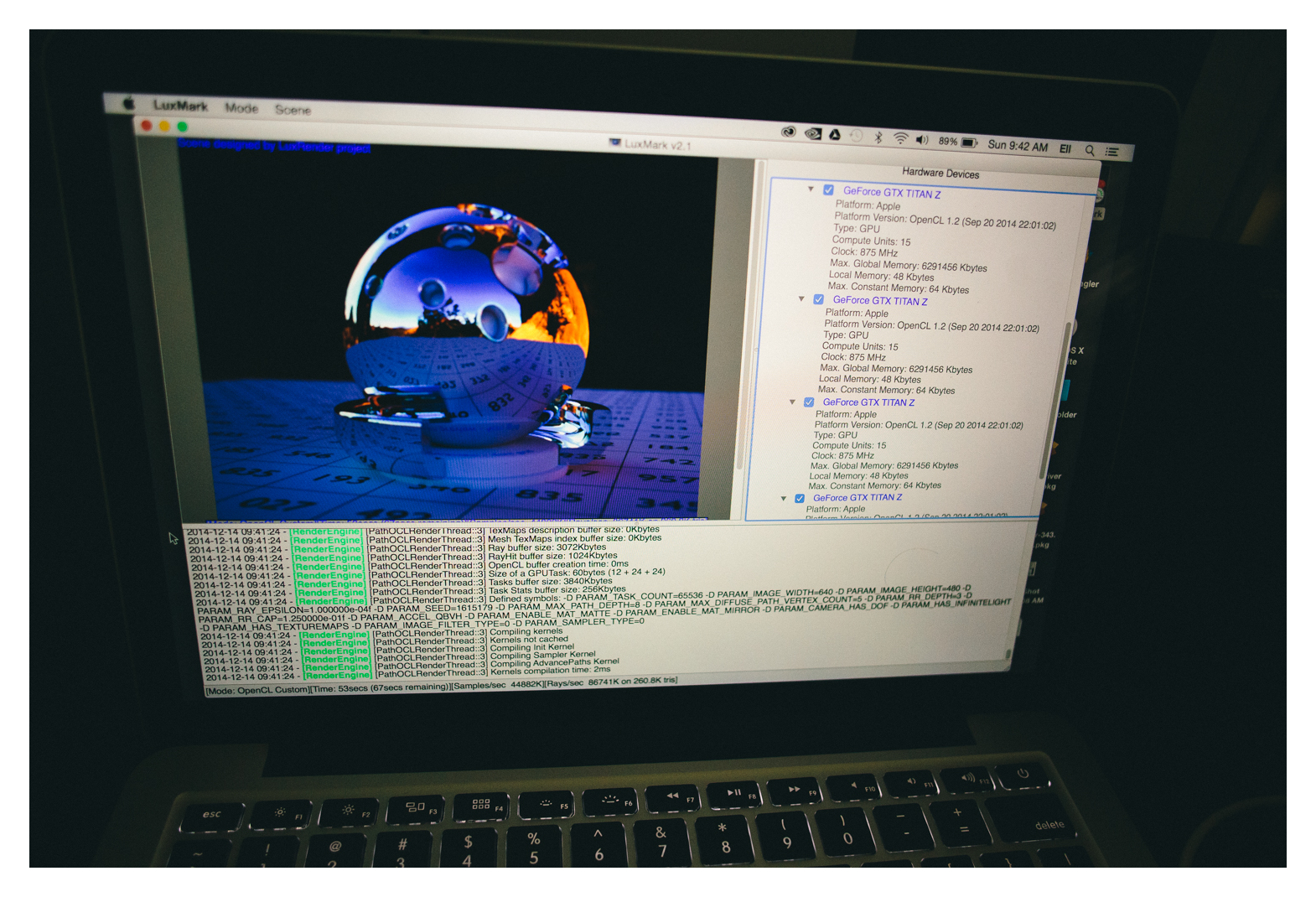1316x897 pixels.
Task: Click status bar 'Time: 53secs (67secs remaining)'
Action: click(x=381, y=688)
